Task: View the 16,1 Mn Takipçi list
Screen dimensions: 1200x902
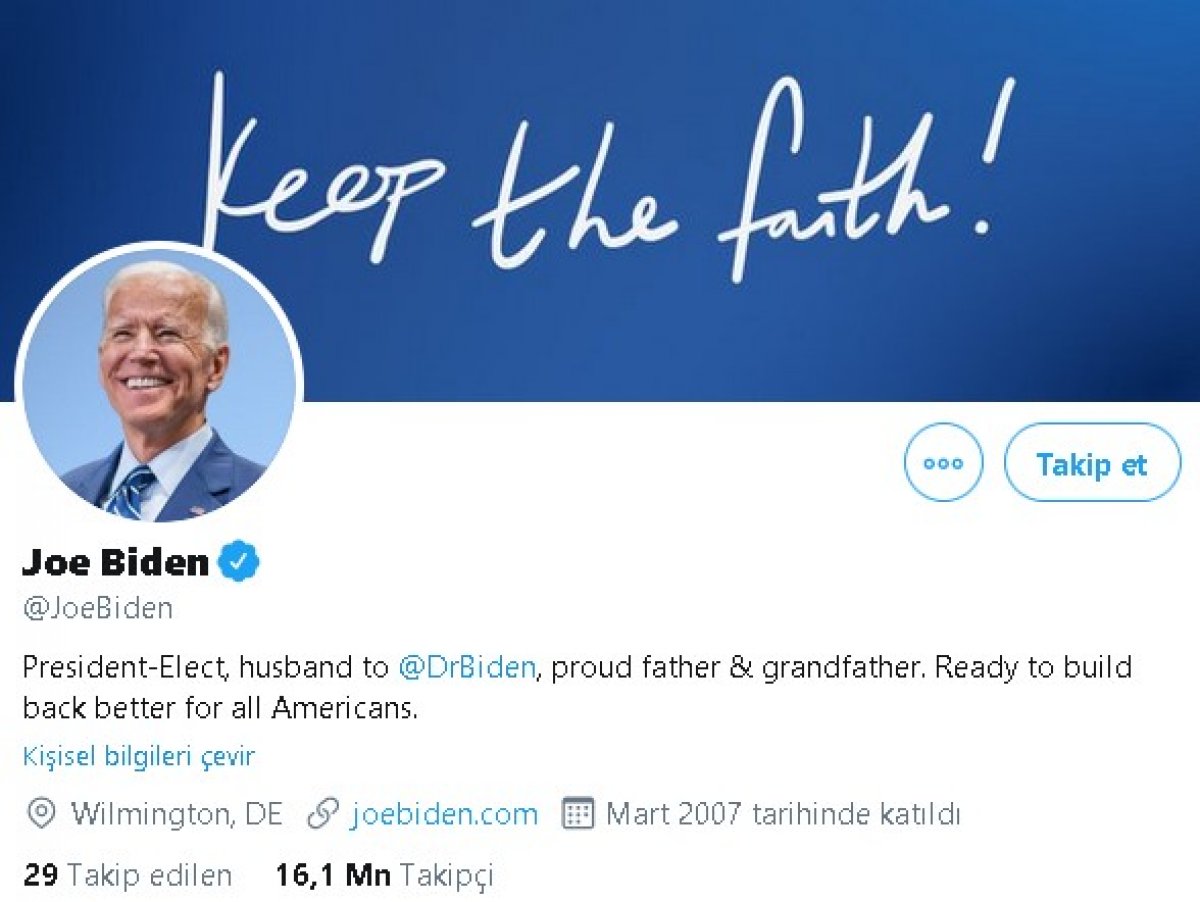Action: pyautogui.click(x=384, y=876)
